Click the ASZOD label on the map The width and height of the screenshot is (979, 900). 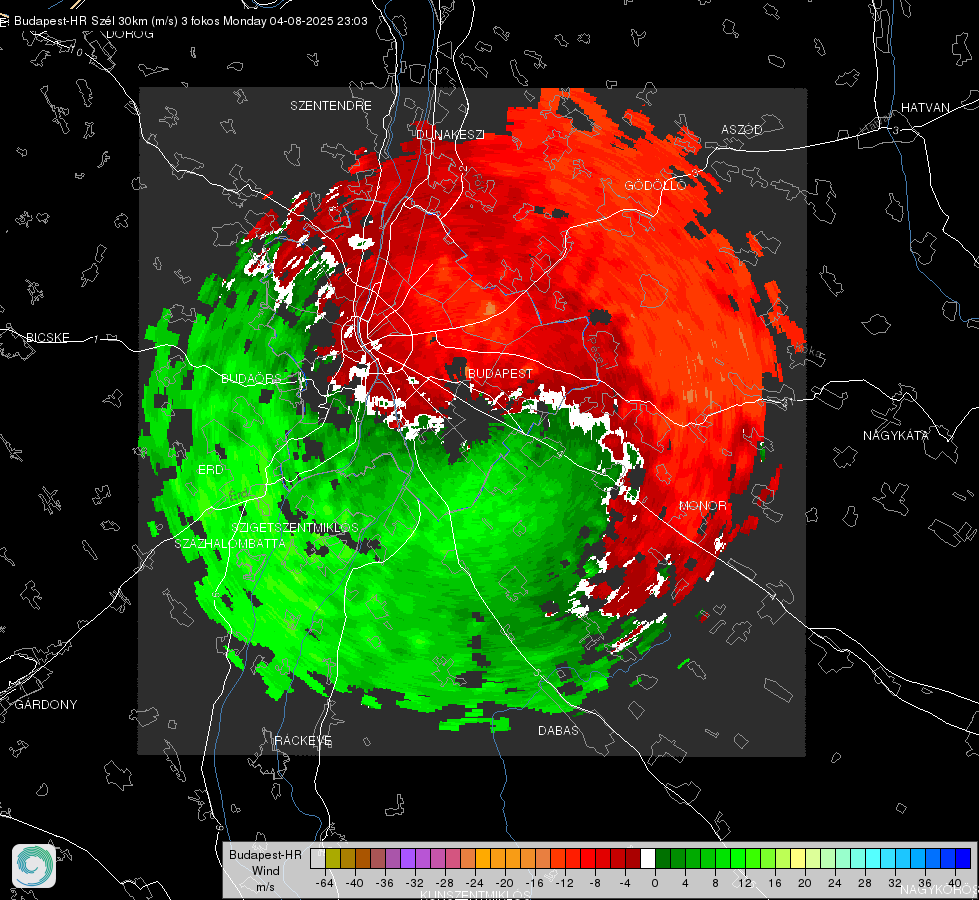pos(742,129)
